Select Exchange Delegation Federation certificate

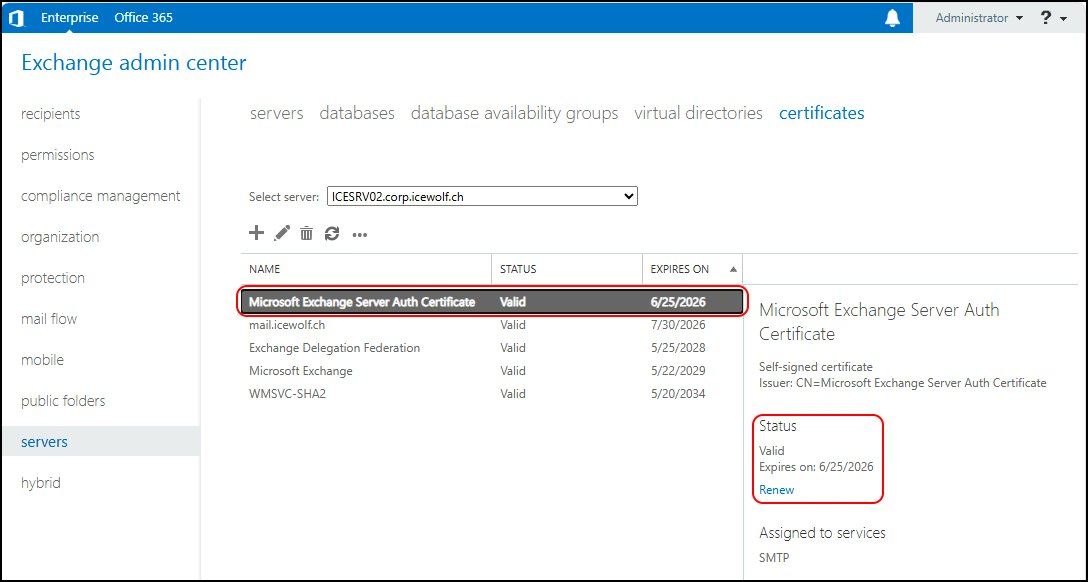pos(492,348)
